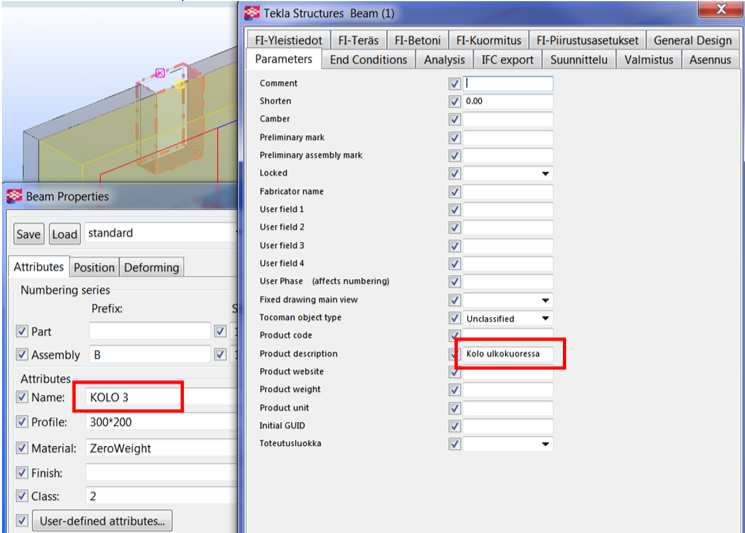Click the Profile field 300*200
745x533 pixels.
161,422
